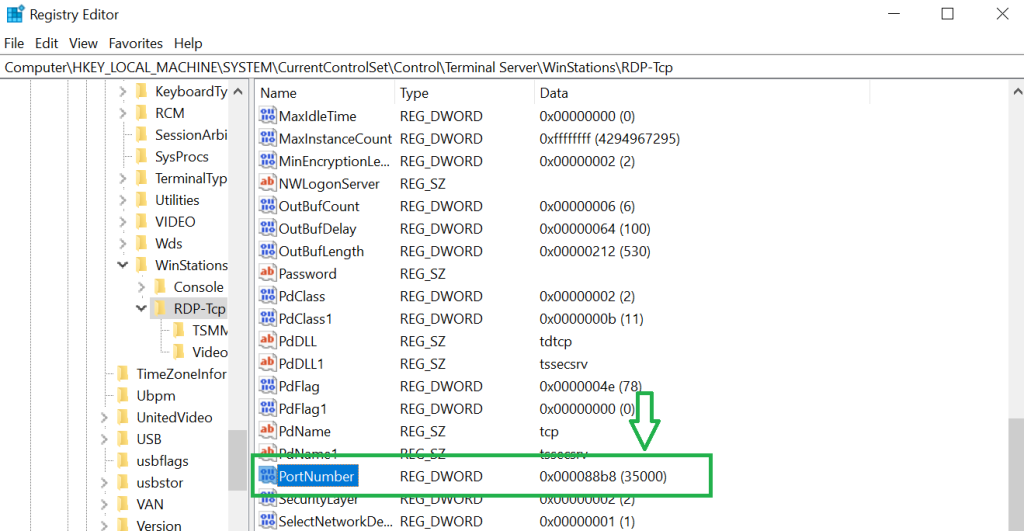Expand the UnitedVideo tree node
This screenshot has width=1024, height=531.
coord(104,417)
